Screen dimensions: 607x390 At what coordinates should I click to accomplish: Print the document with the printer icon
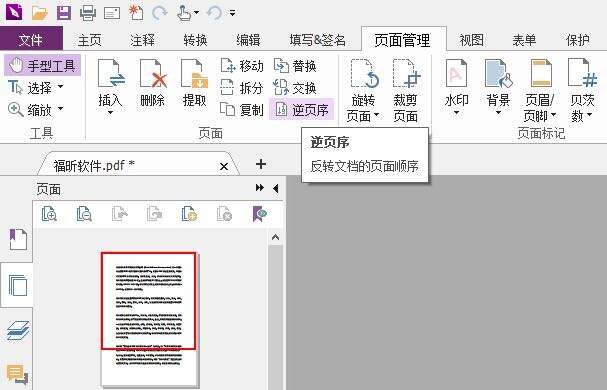point(88,13)
